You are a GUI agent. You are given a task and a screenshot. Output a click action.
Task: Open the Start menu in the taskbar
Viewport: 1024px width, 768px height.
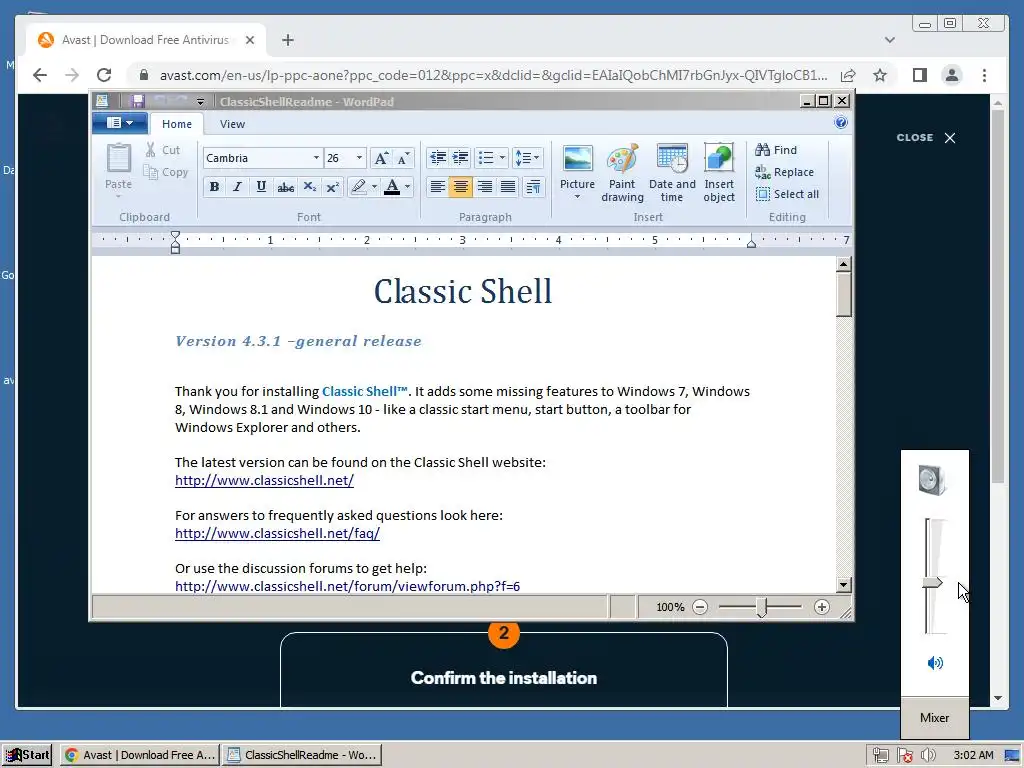pyautogui.click(x=27, y=755)
